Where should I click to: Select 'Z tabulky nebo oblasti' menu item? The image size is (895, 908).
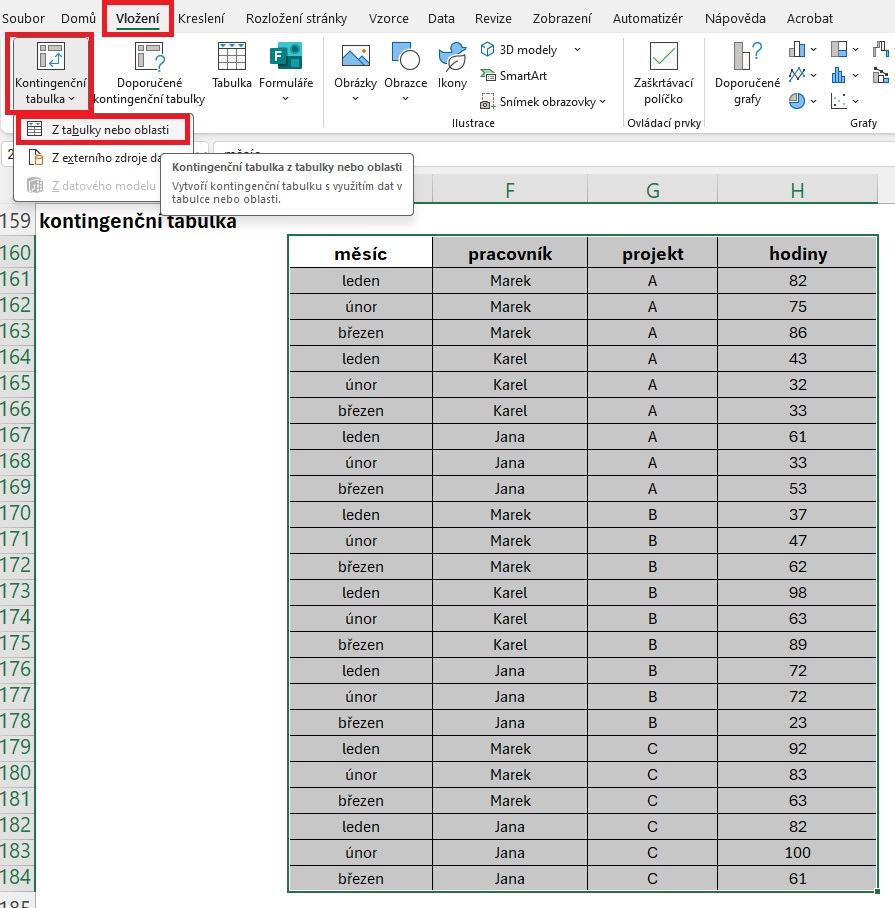pos(109,129)
